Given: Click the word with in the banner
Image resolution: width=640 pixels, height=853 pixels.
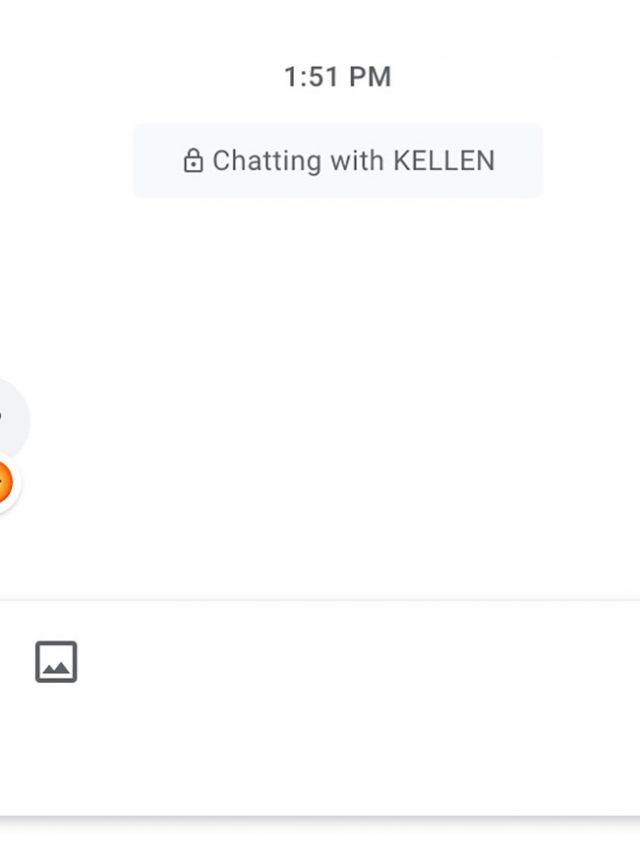Looking at the screenshot, I should tap(336, 161).
